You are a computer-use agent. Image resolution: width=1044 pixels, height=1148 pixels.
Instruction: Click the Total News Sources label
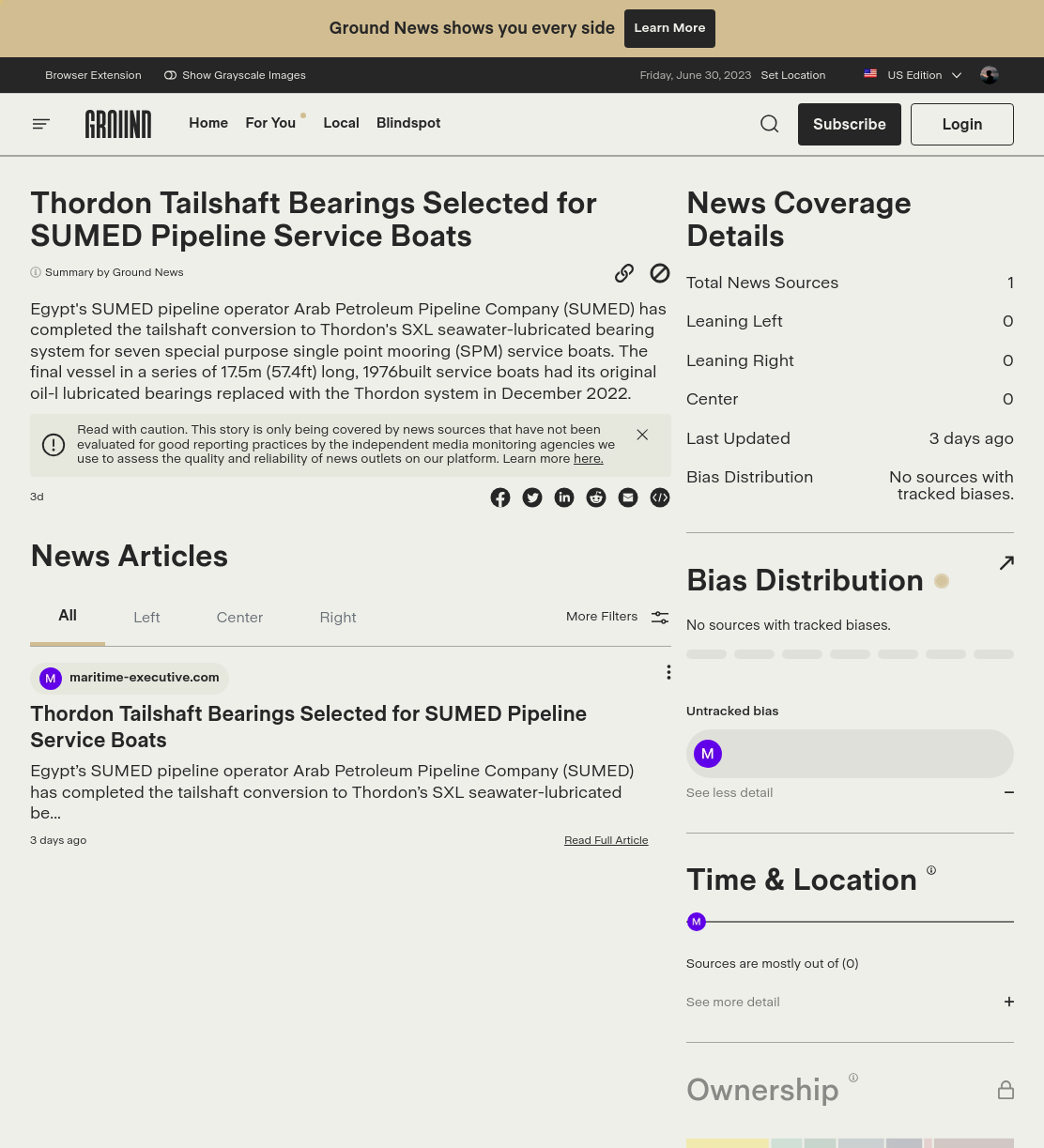[x=762, y=283]
